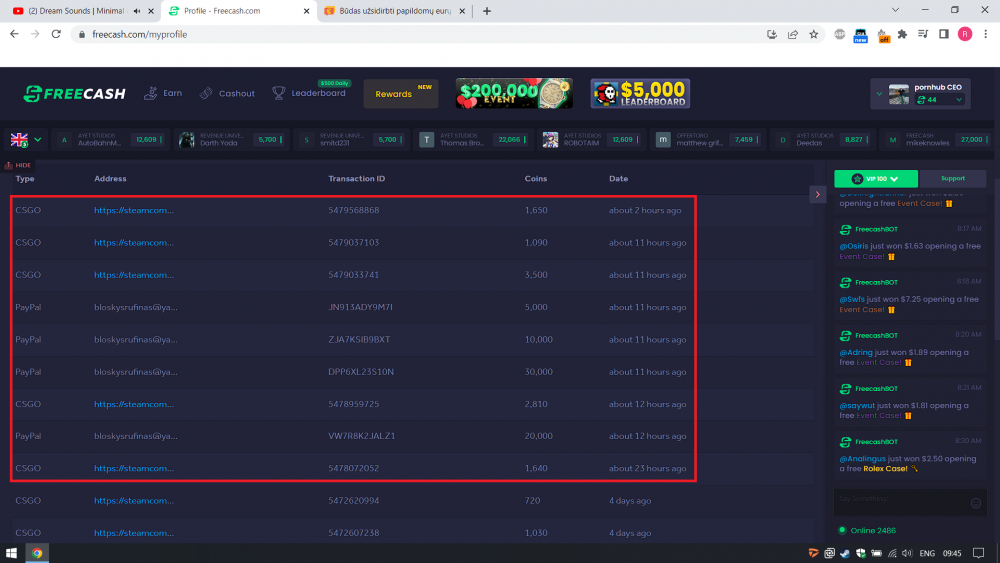The image size is (1000, 563).
Task: Switch to the Būdas užsidirbti tab
Action: [395, 11]
